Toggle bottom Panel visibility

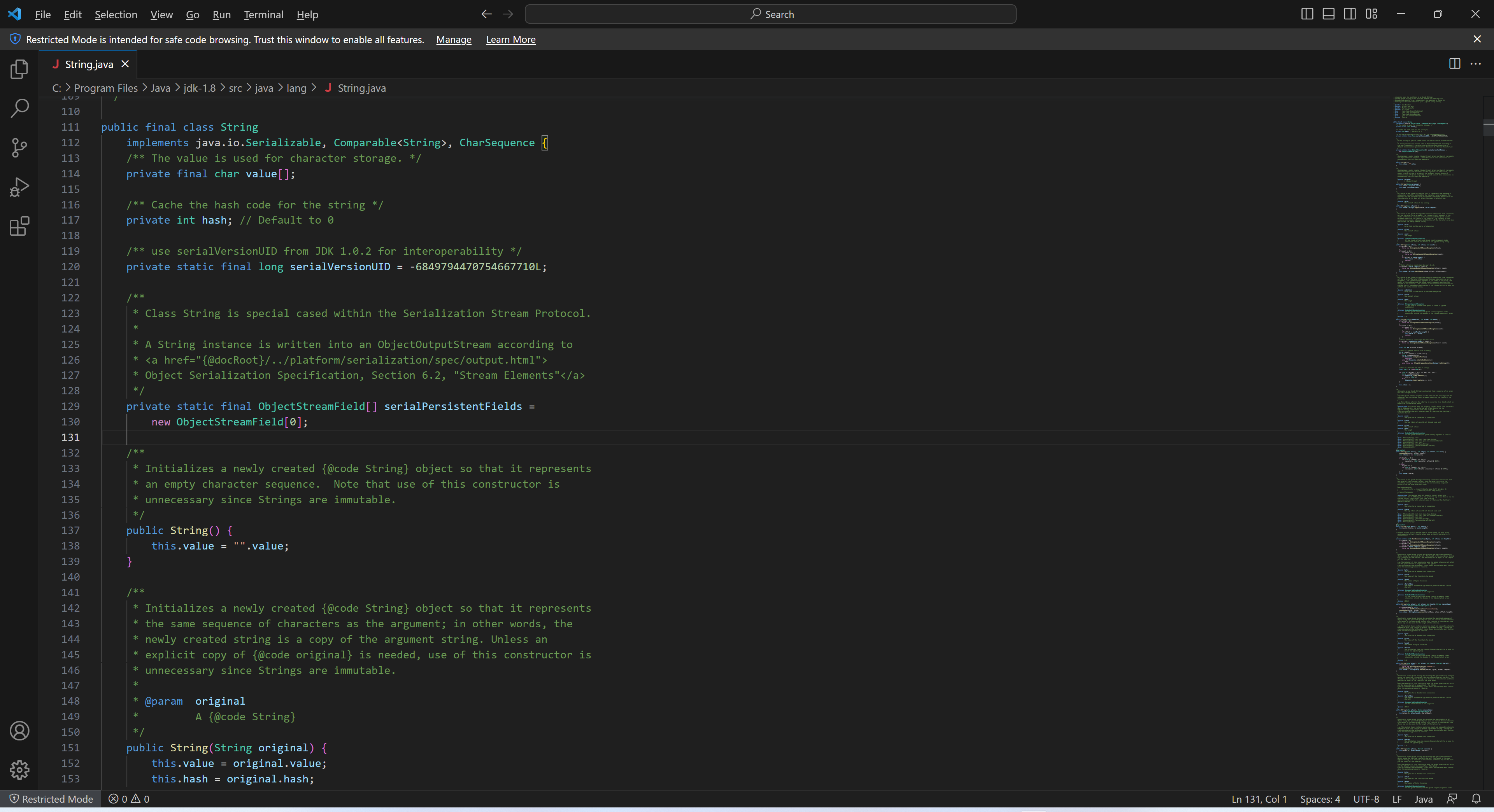1328,14
